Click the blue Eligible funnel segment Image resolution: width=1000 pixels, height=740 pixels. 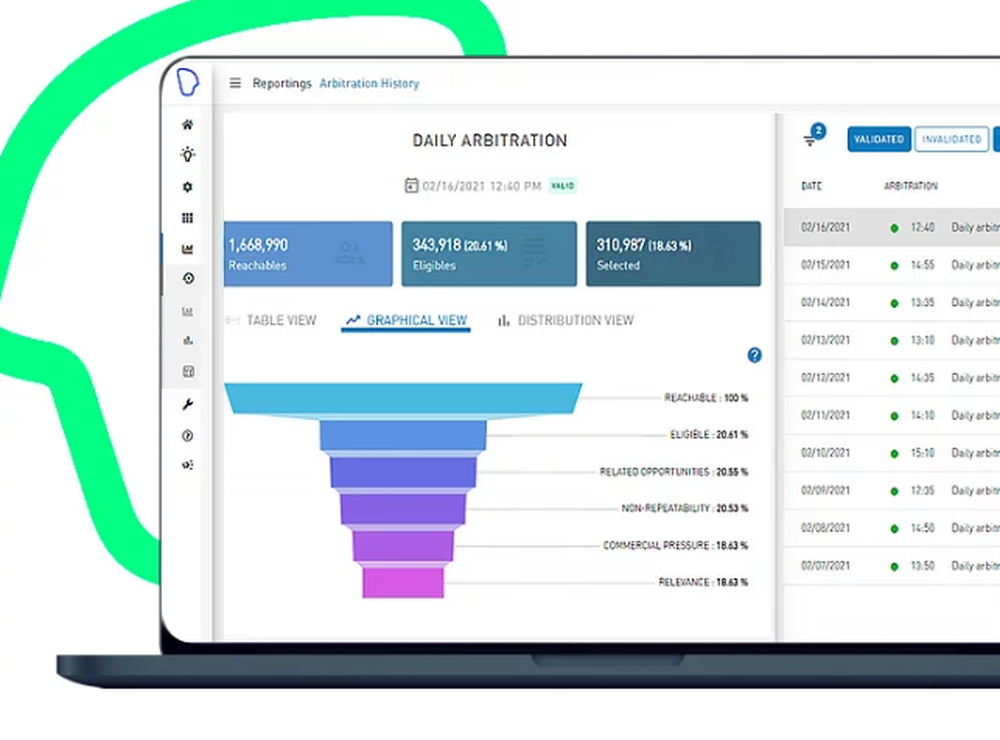(x=403, y=436)
